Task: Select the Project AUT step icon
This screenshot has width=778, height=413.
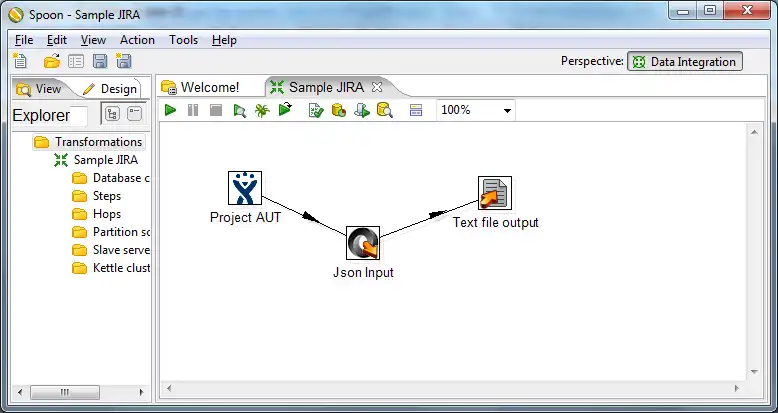Action: click(245, 188)
